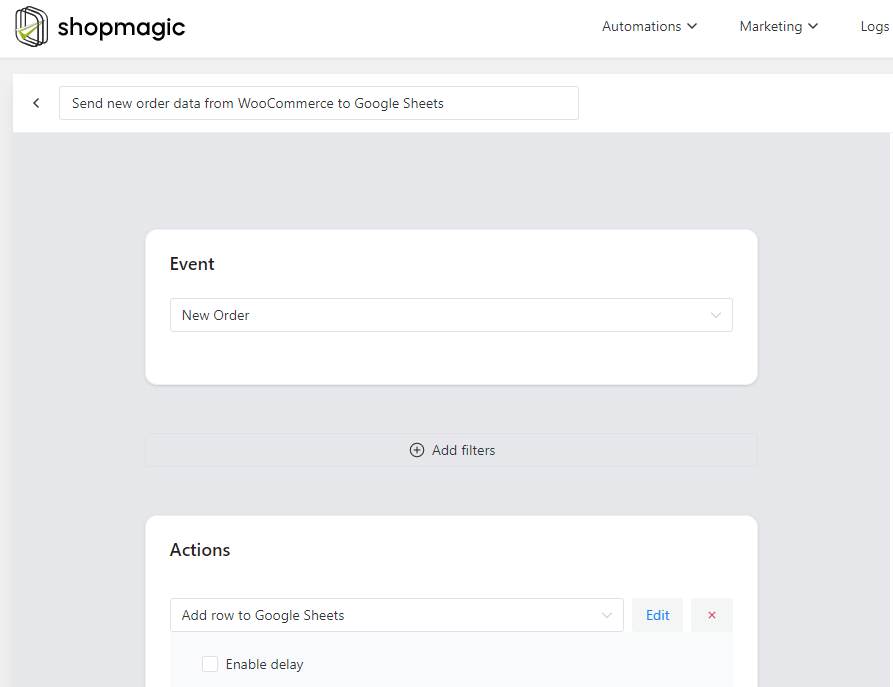Expand the Automations menu

coord(649,26)
